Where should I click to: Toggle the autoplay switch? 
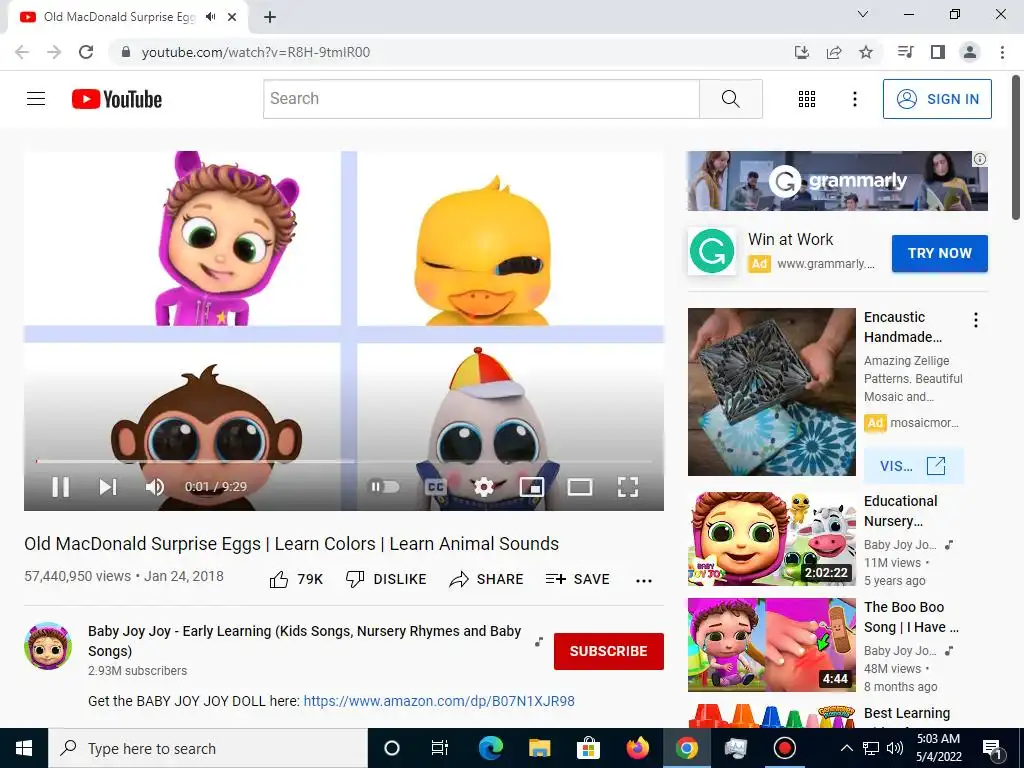(x=385, y=487)
